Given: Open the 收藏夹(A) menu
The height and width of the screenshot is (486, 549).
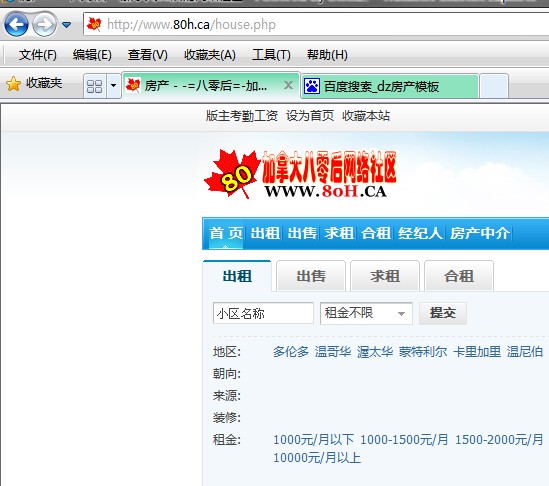Looking at the screenshot, I should click(210, 55).
